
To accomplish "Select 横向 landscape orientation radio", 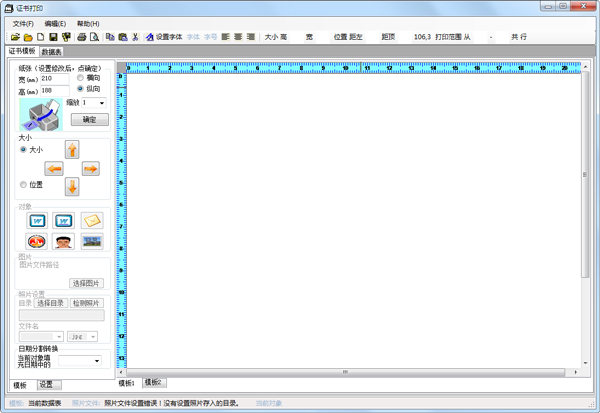I will (80, 78).
